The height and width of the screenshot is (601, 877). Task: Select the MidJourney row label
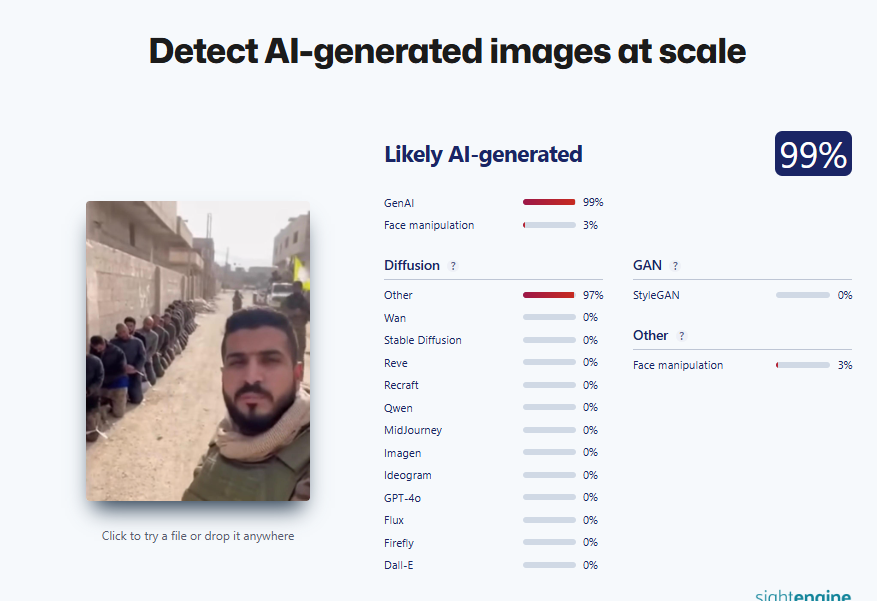click(412, 430)
